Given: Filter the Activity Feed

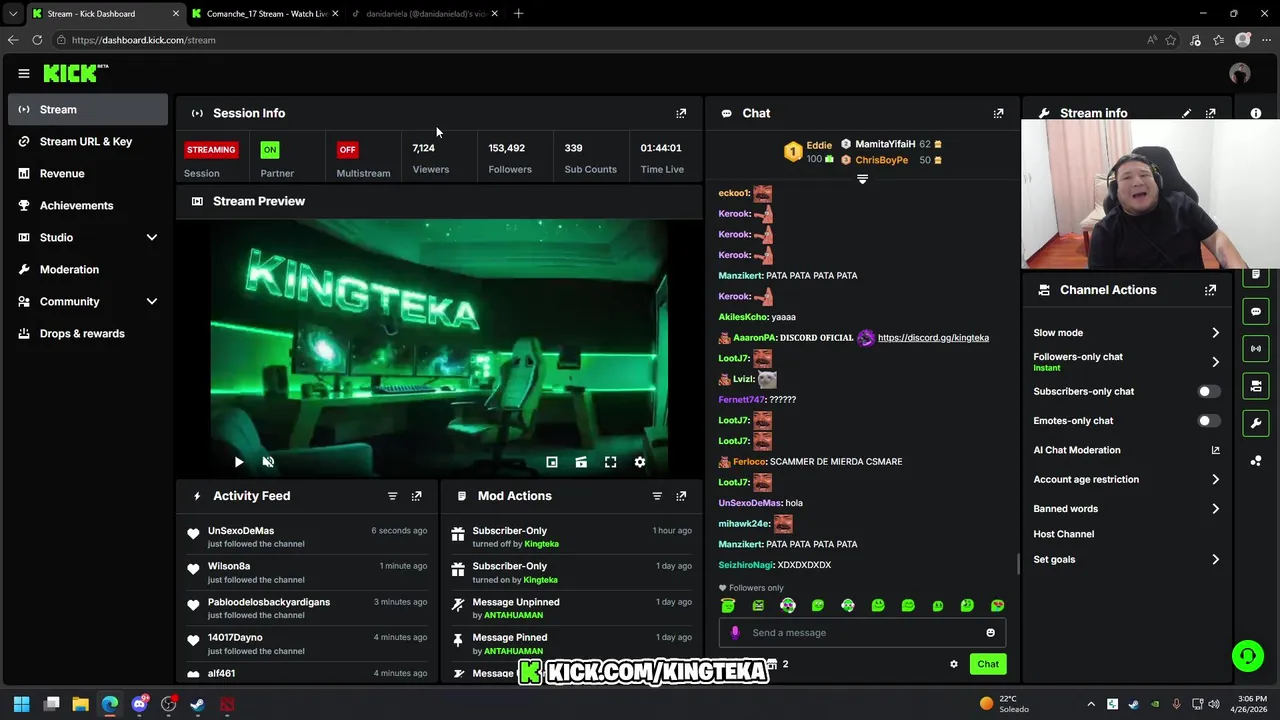Looking at the screenshot, I should pyautogui.click(x=392, y=496).
